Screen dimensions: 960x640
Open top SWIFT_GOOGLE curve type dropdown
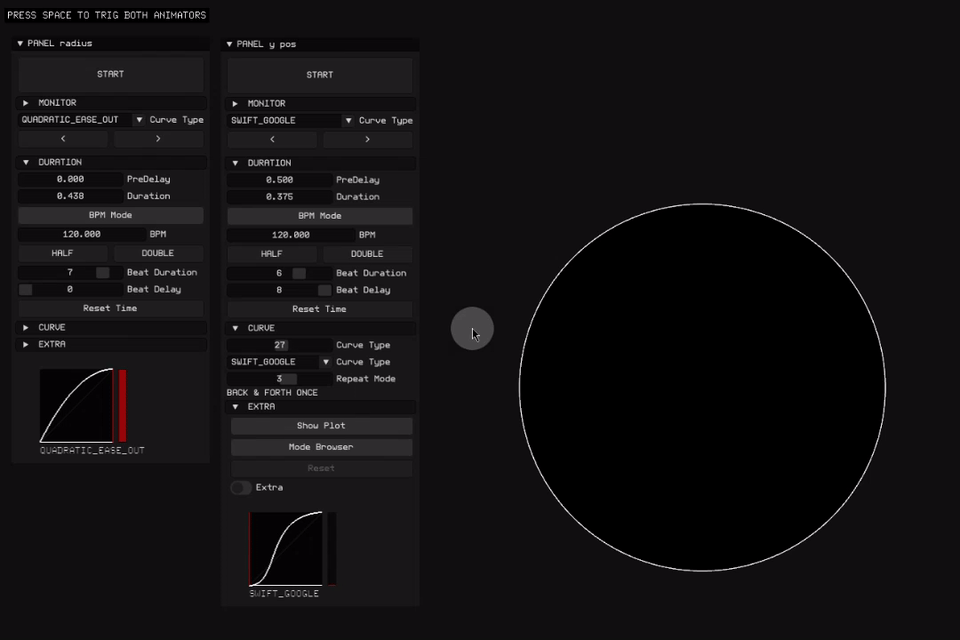click(291, 120)
